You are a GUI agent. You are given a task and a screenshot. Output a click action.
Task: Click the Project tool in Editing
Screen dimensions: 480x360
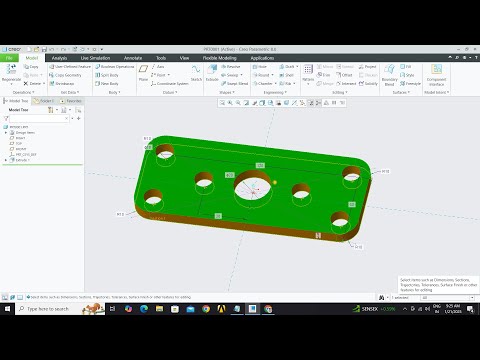point(367,67)
